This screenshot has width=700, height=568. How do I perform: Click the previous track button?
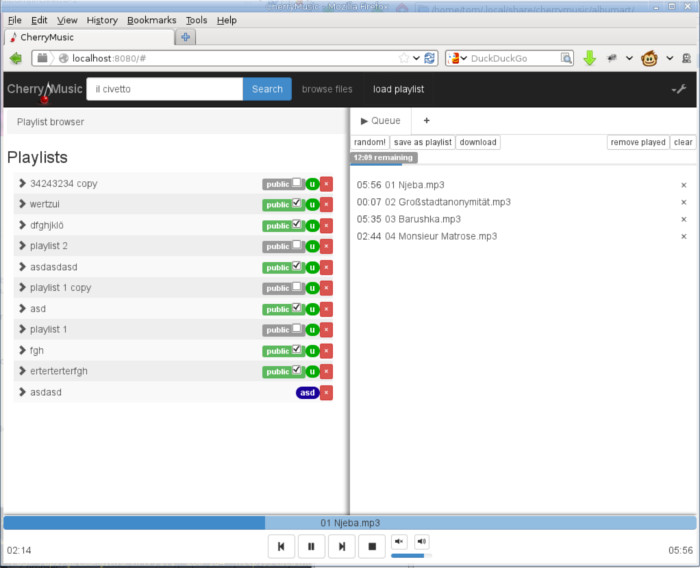(281, 546)
